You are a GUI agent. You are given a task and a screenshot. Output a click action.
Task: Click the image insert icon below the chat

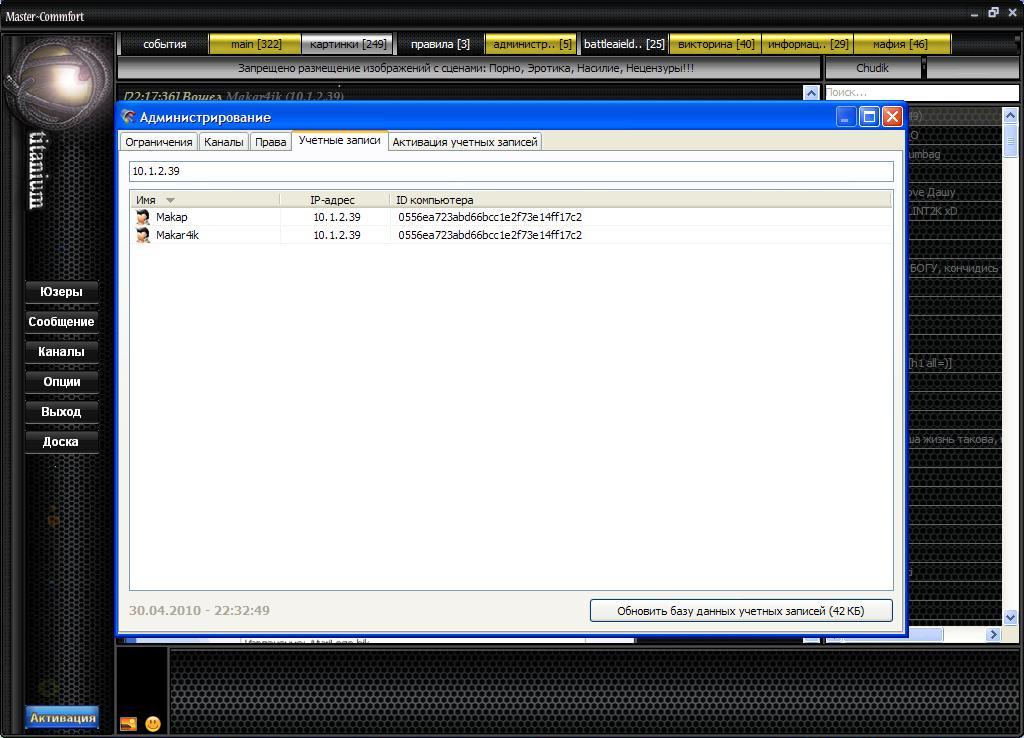128,723
